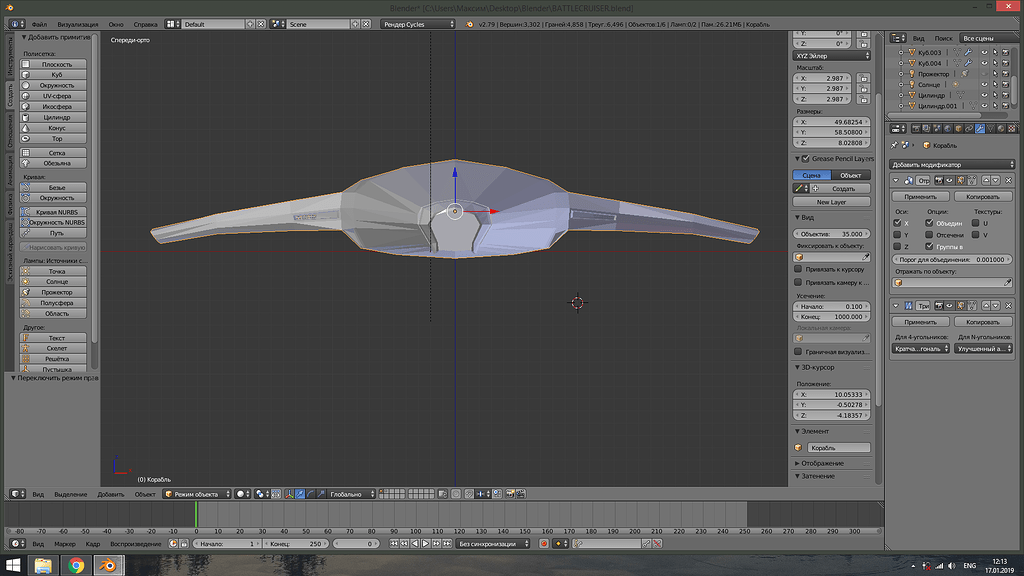This screenshot has height=576, width=1024.
Task: Toggle visibility eye for Куб.003
Action: point(985,52)
